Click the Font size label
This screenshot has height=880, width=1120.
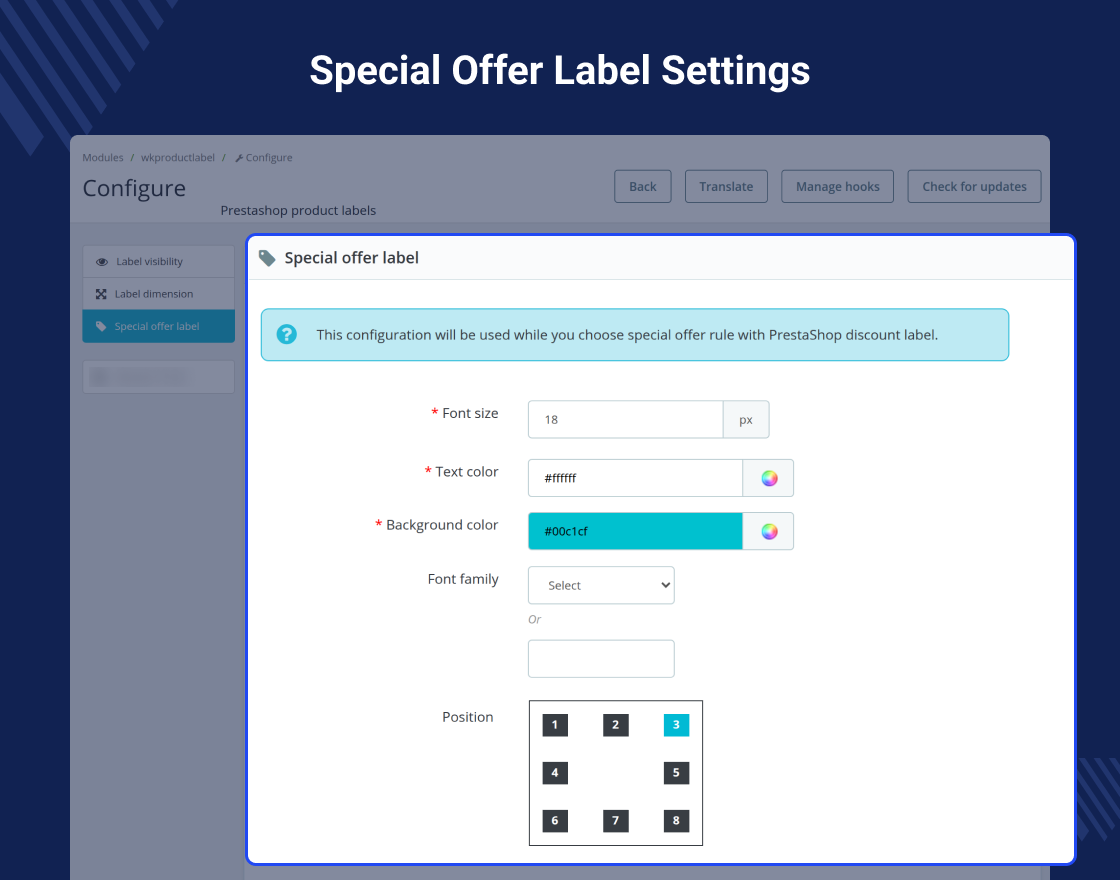click(x=470, y=413)
